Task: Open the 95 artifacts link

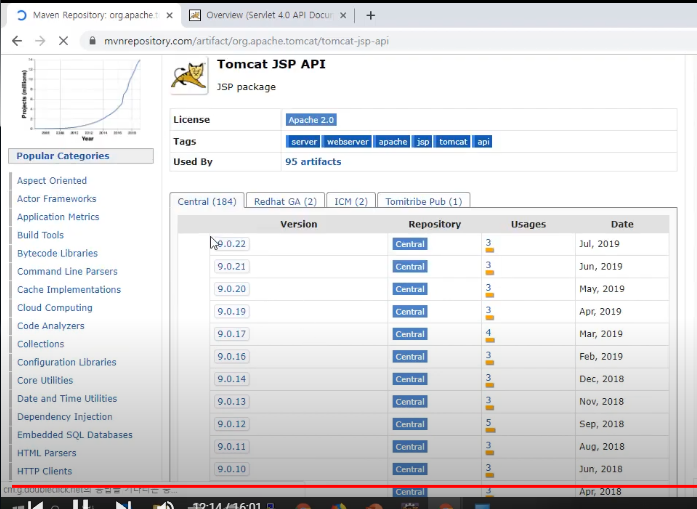Action: click(x=313, y=162)
